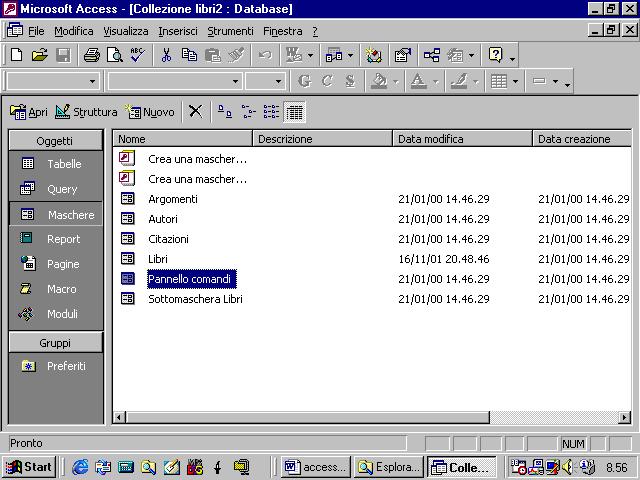Image resolution: width=640 pixels, height=480 pixels.
Task: Open the Inserisci menu
Action: [178, 31]
